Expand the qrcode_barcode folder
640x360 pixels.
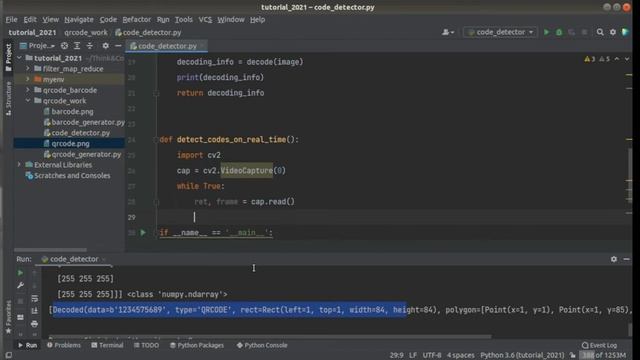pos(28,90)
